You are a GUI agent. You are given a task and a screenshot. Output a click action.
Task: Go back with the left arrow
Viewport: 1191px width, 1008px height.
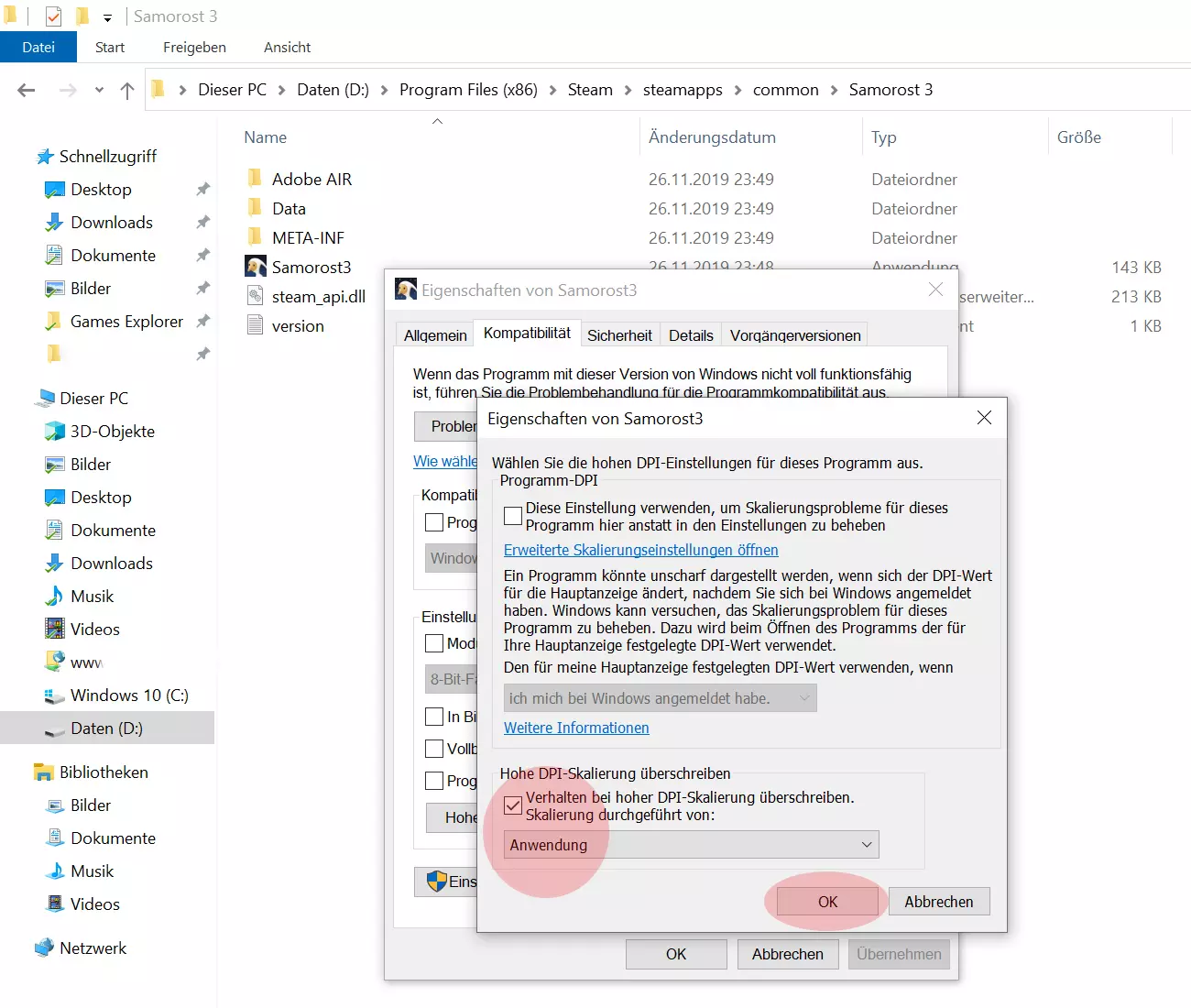pyautogui.click(x=27, y=90)
